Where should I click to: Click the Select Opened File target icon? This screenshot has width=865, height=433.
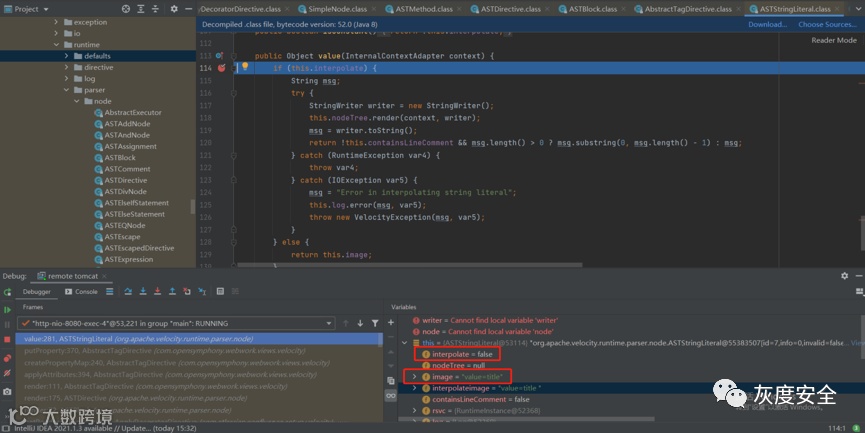coord(124,8)
